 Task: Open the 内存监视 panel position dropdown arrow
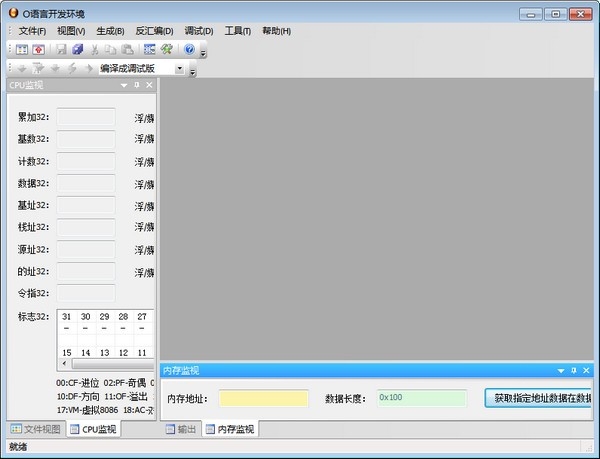[561, 370]
